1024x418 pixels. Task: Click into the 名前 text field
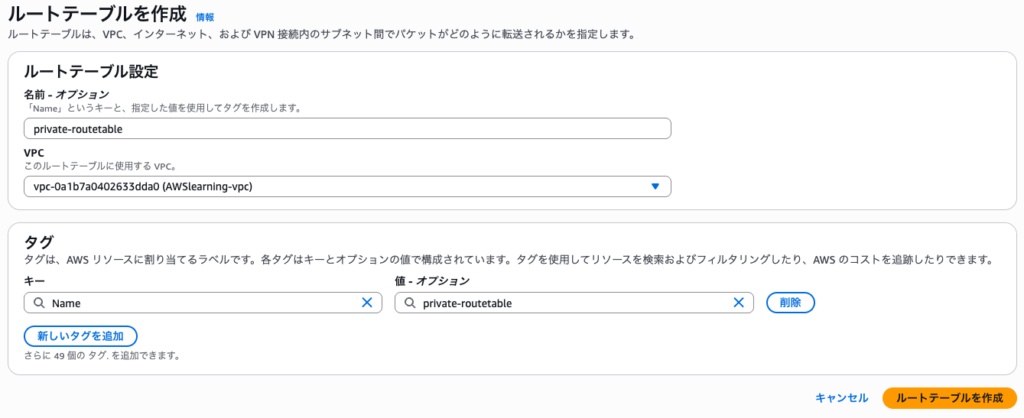[346, 128]
